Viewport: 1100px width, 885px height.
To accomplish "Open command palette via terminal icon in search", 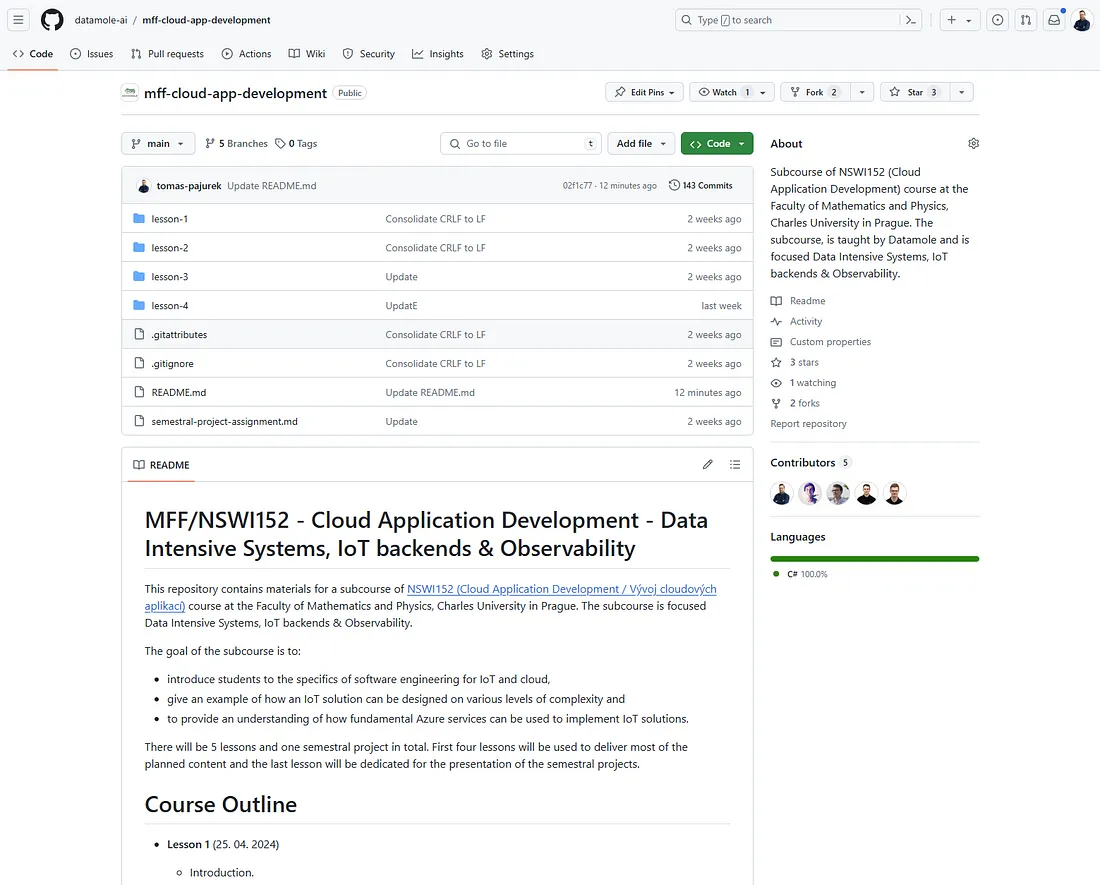I will pos(911,19).
